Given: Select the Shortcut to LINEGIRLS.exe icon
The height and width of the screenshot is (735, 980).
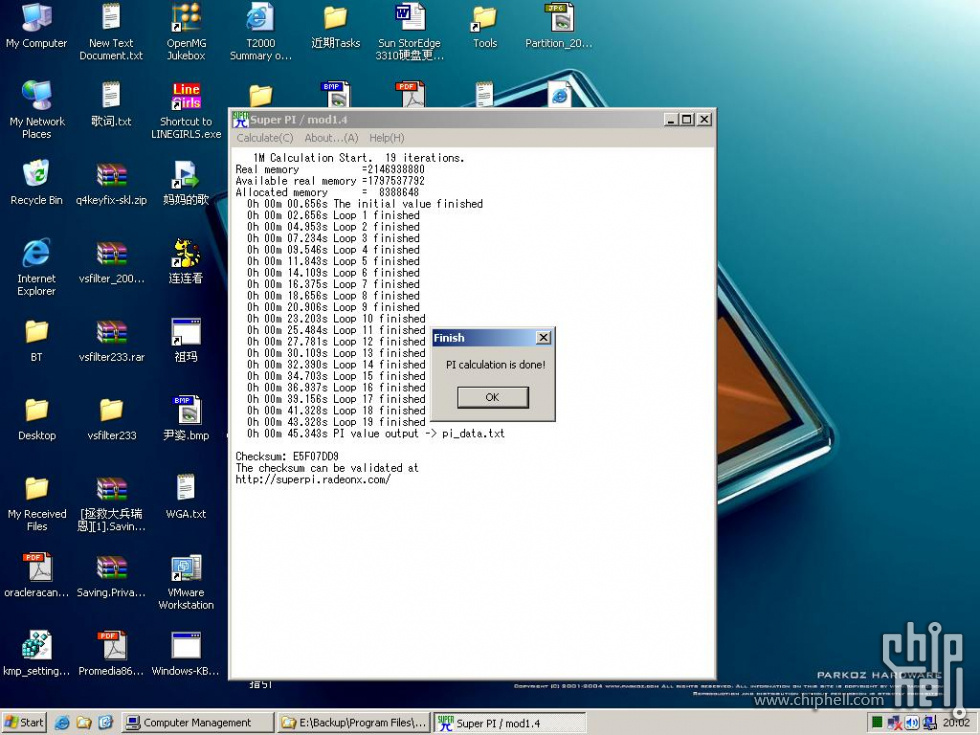Looking at the screenshot, I should coord(186,111).
